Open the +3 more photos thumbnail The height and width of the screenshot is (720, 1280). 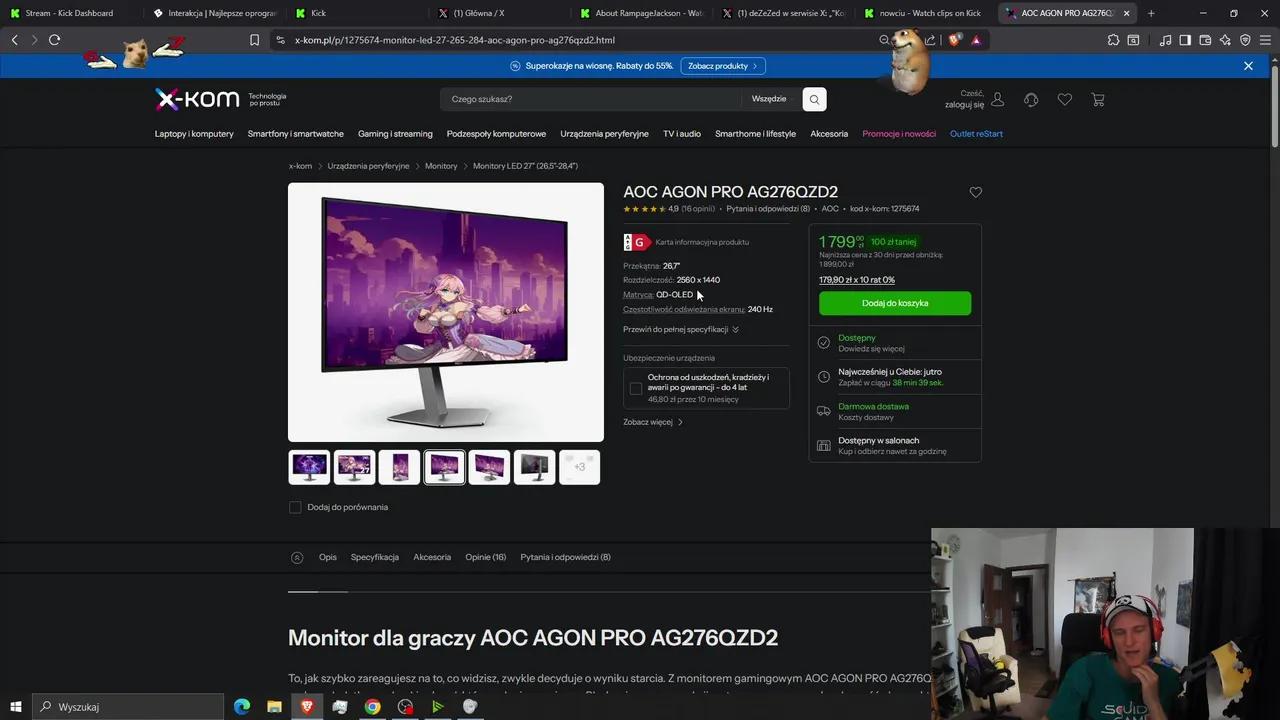pyautogui.click(x=579, y=467)
